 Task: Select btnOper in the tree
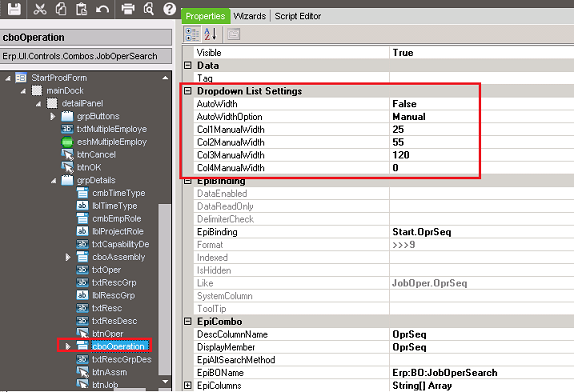(108, 334)
